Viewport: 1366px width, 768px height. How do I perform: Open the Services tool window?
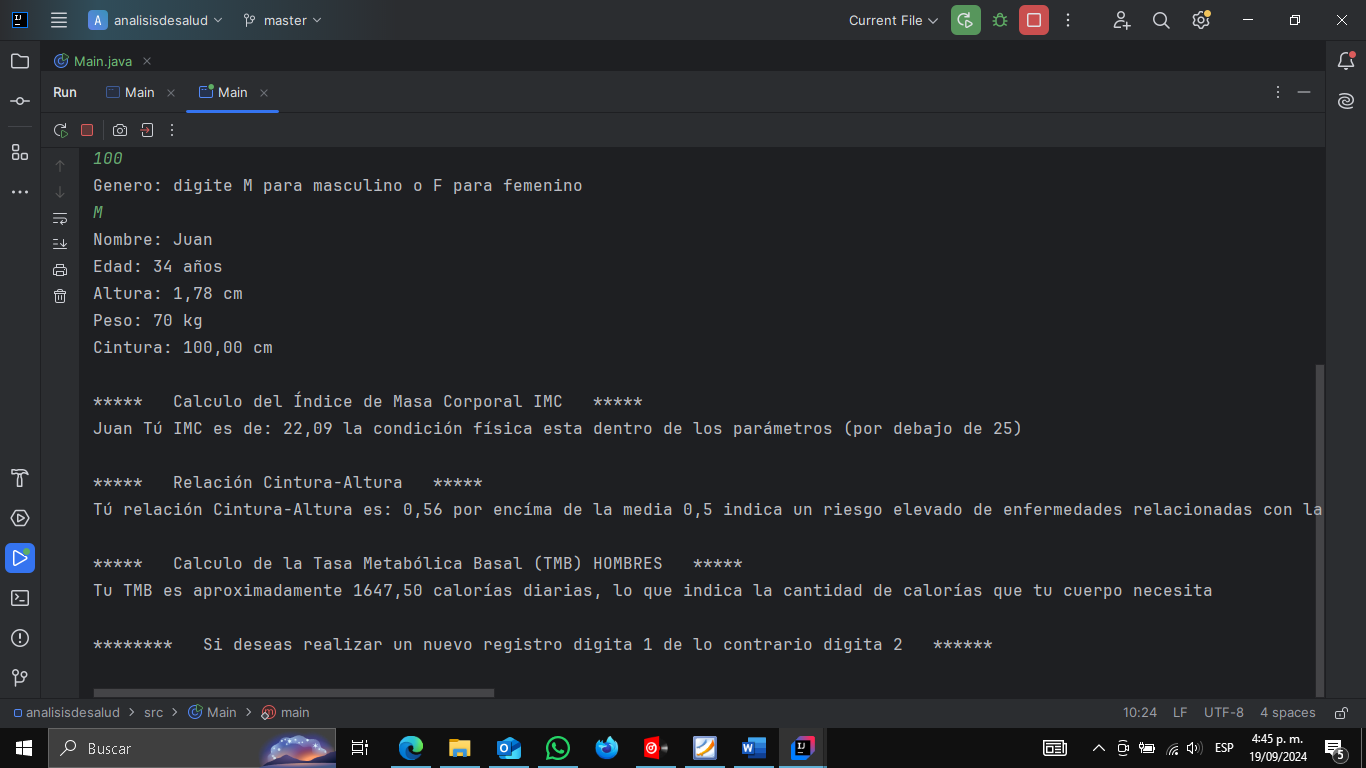(x=20, y=518)
